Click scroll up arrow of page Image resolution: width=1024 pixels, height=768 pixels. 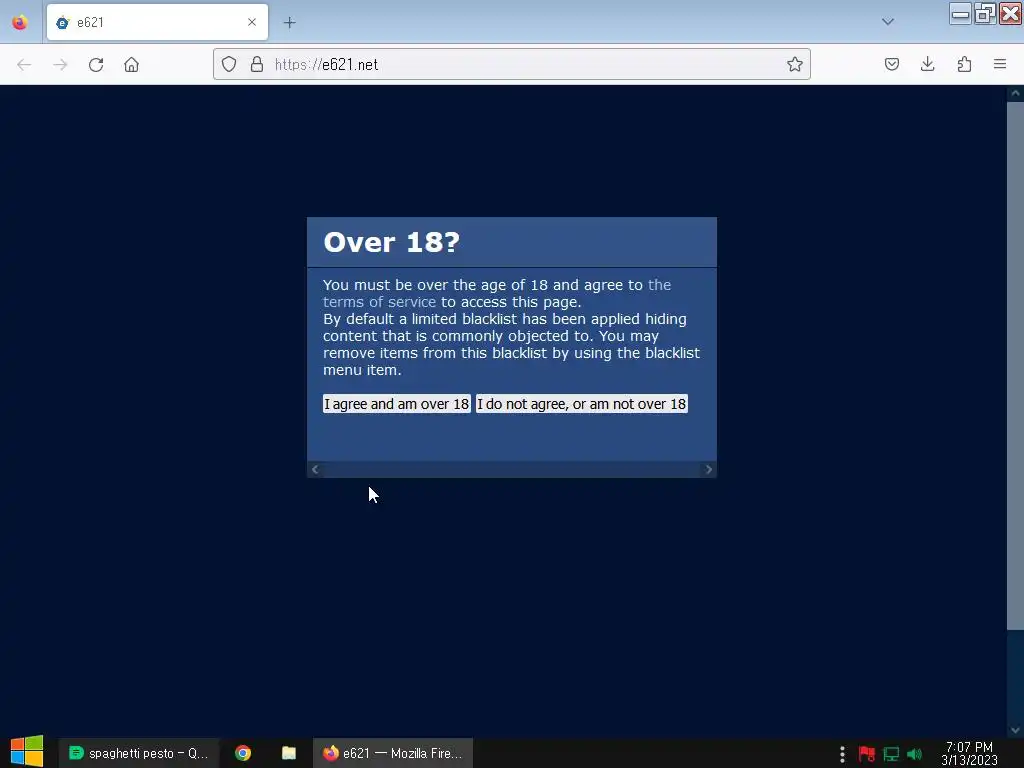click(x=1015, y=93)
